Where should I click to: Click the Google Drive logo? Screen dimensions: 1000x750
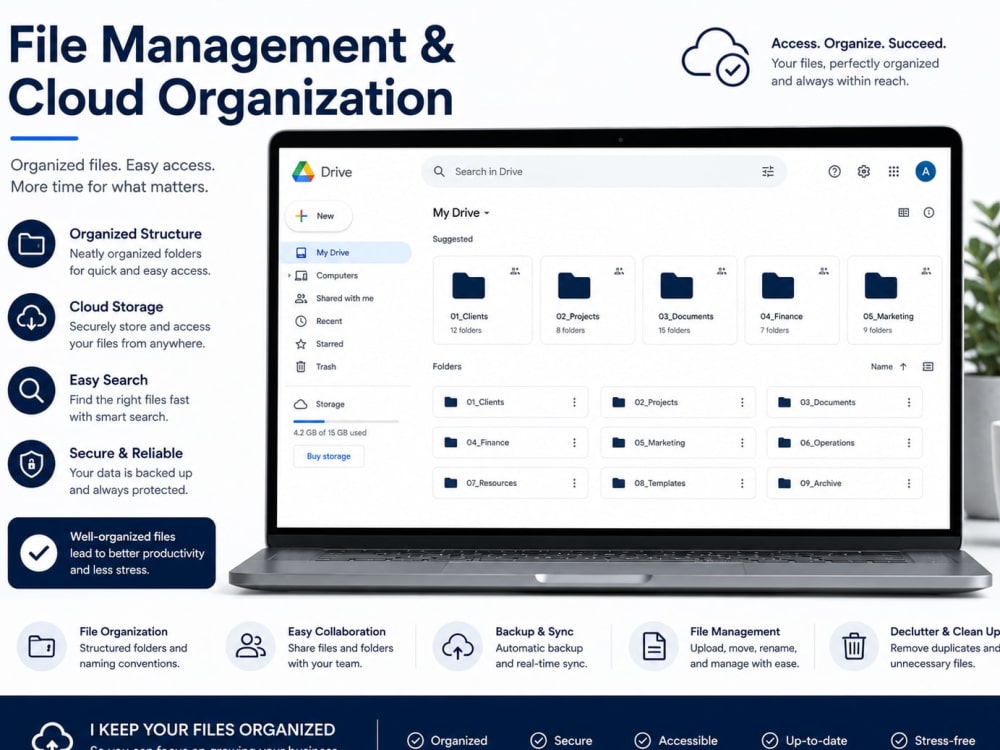[303, 172]
